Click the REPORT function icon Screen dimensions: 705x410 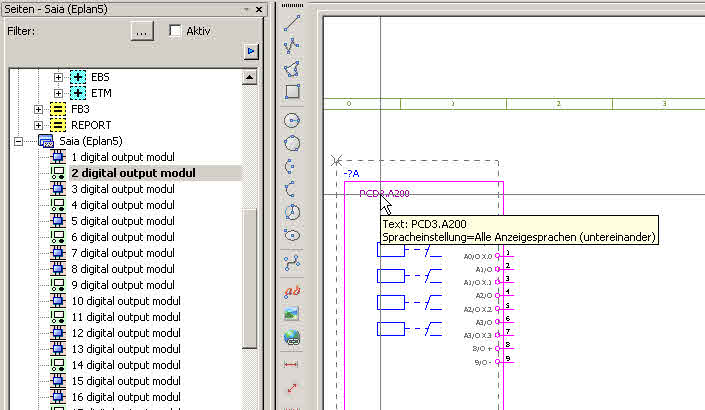coord(58,125)
